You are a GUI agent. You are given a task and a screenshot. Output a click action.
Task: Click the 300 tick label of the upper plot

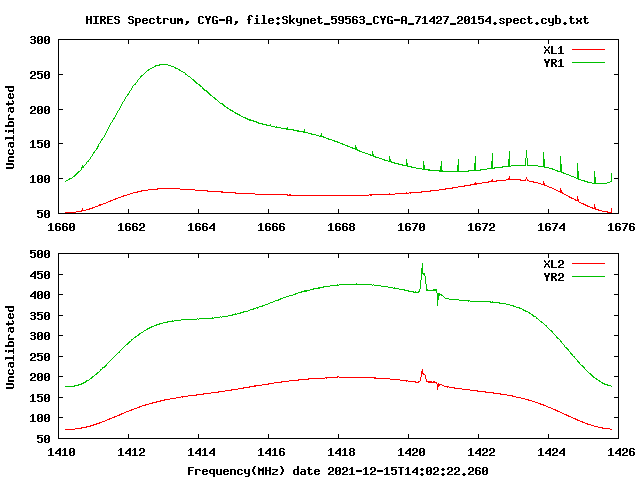pos(40,40)
